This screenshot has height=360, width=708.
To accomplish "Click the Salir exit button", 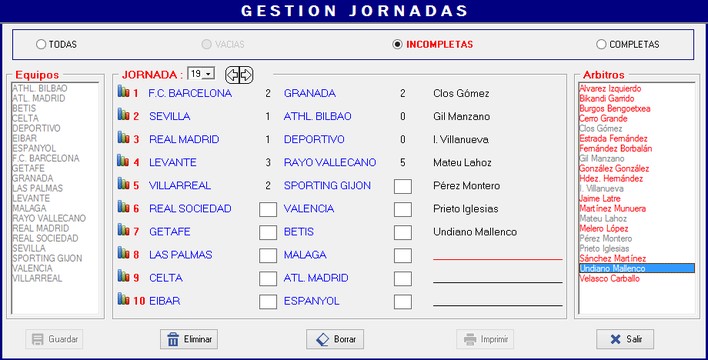I will click(x=625, y=339).
